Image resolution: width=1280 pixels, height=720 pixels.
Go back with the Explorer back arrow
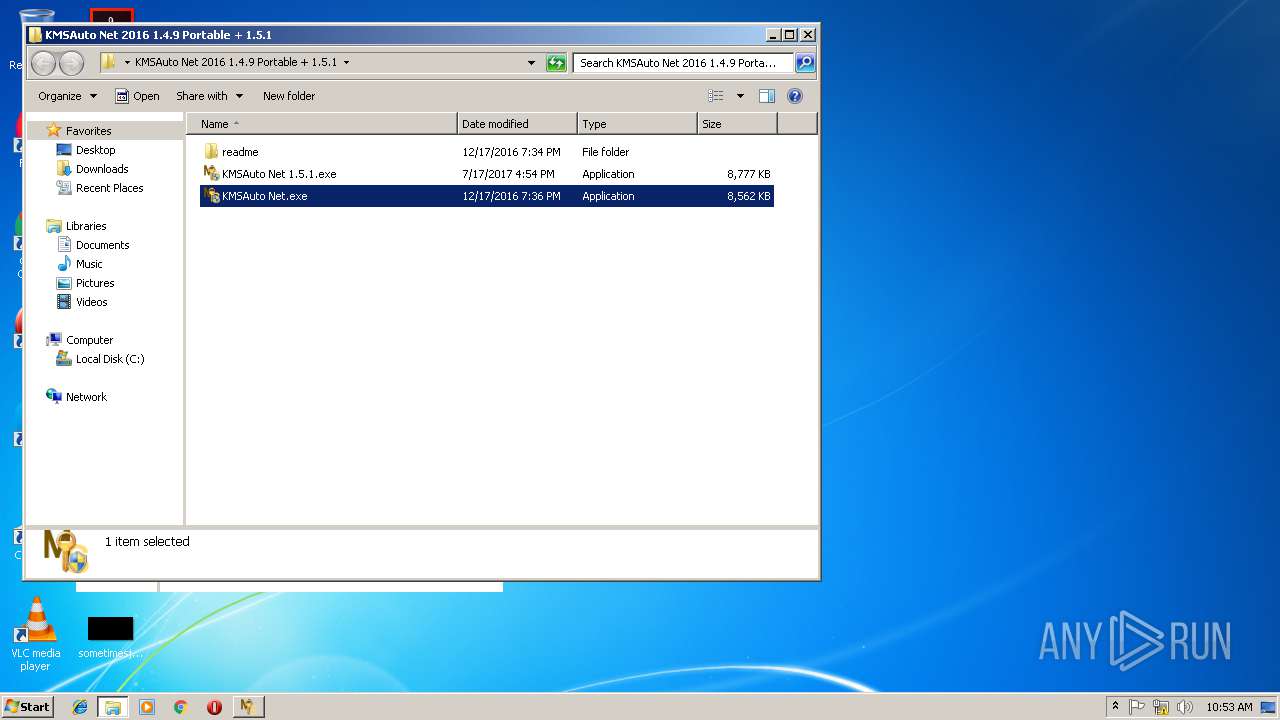(43, 63)
